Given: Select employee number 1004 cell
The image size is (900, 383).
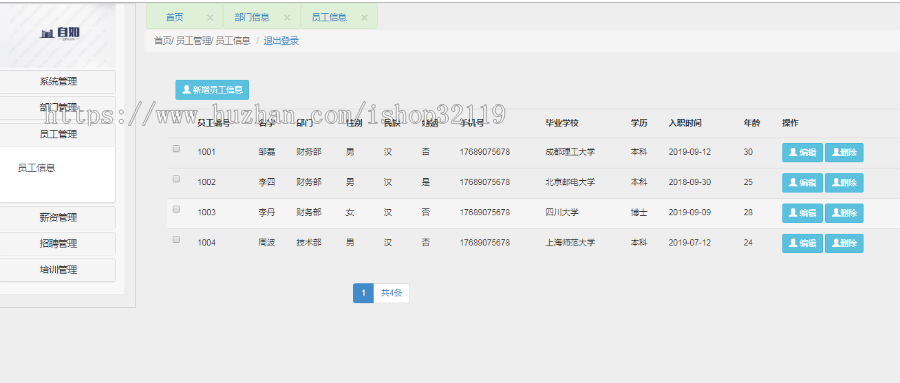Looking at the screenshot, I should 207,243.
